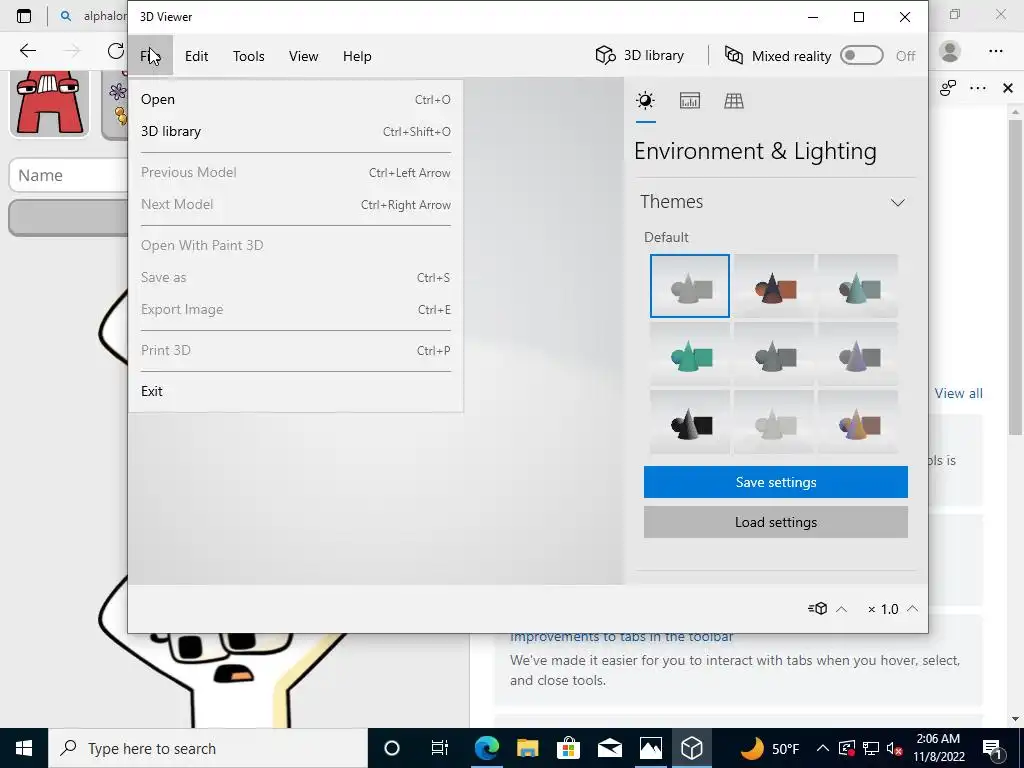This screenshot has height=768, width=1024.
Task: Open the Help menu
Action: (x=357, y=56)
